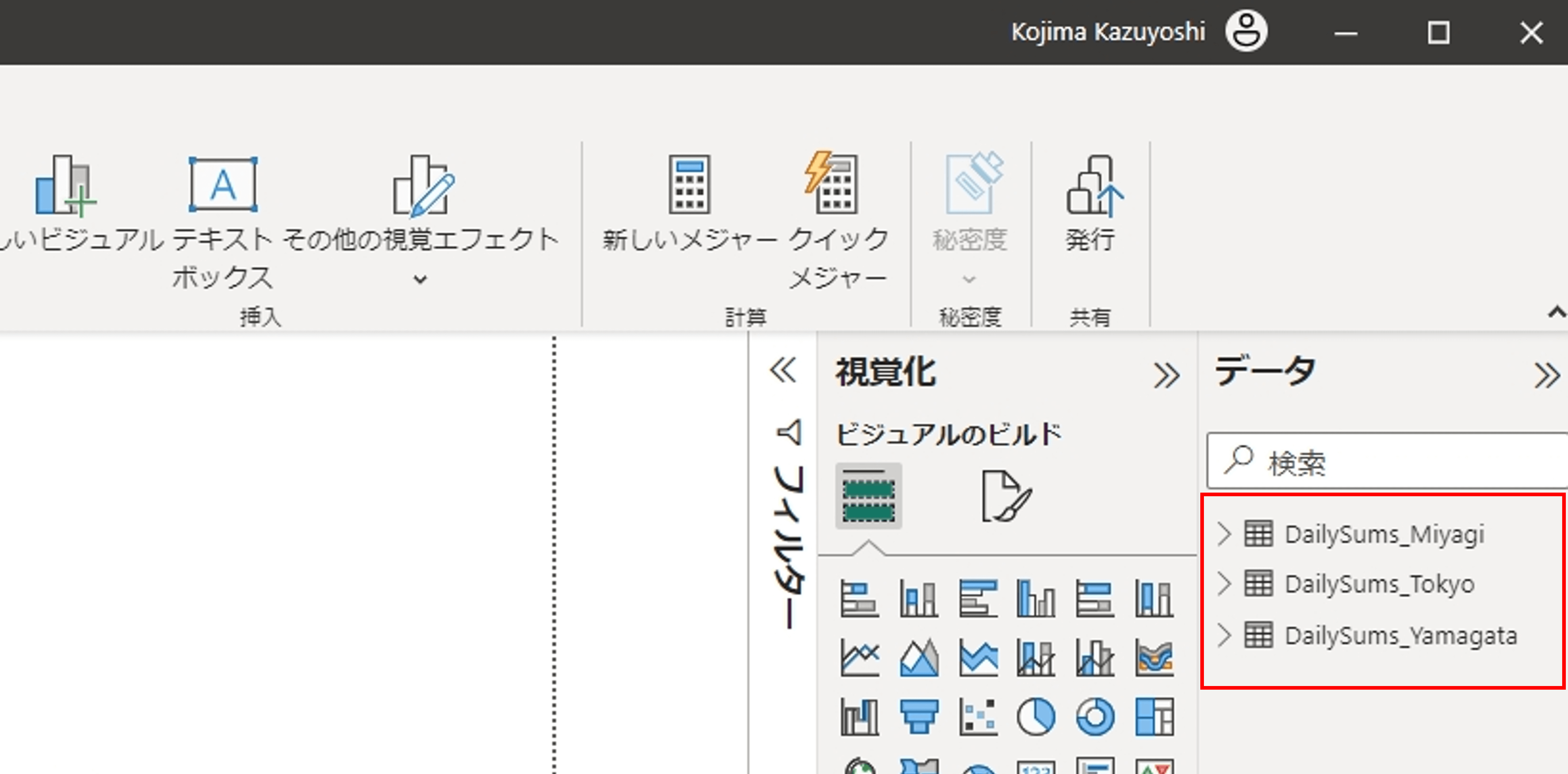Switch to the Build visual fields tab
Screen dimensions: 1568x774
click(869, 496)
